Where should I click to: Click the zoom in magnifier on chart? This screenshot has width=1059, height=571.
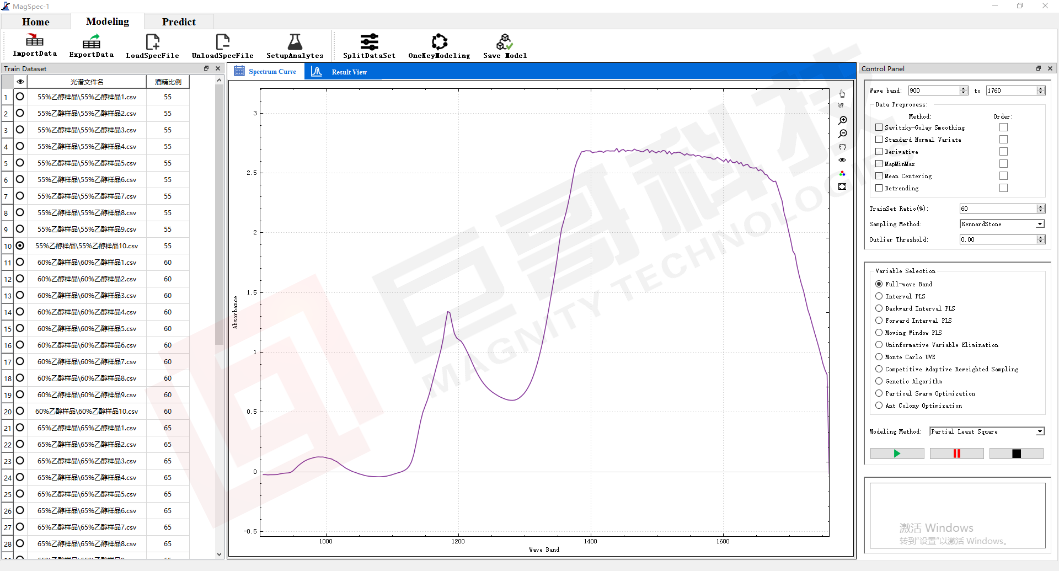tap(842, 120)
